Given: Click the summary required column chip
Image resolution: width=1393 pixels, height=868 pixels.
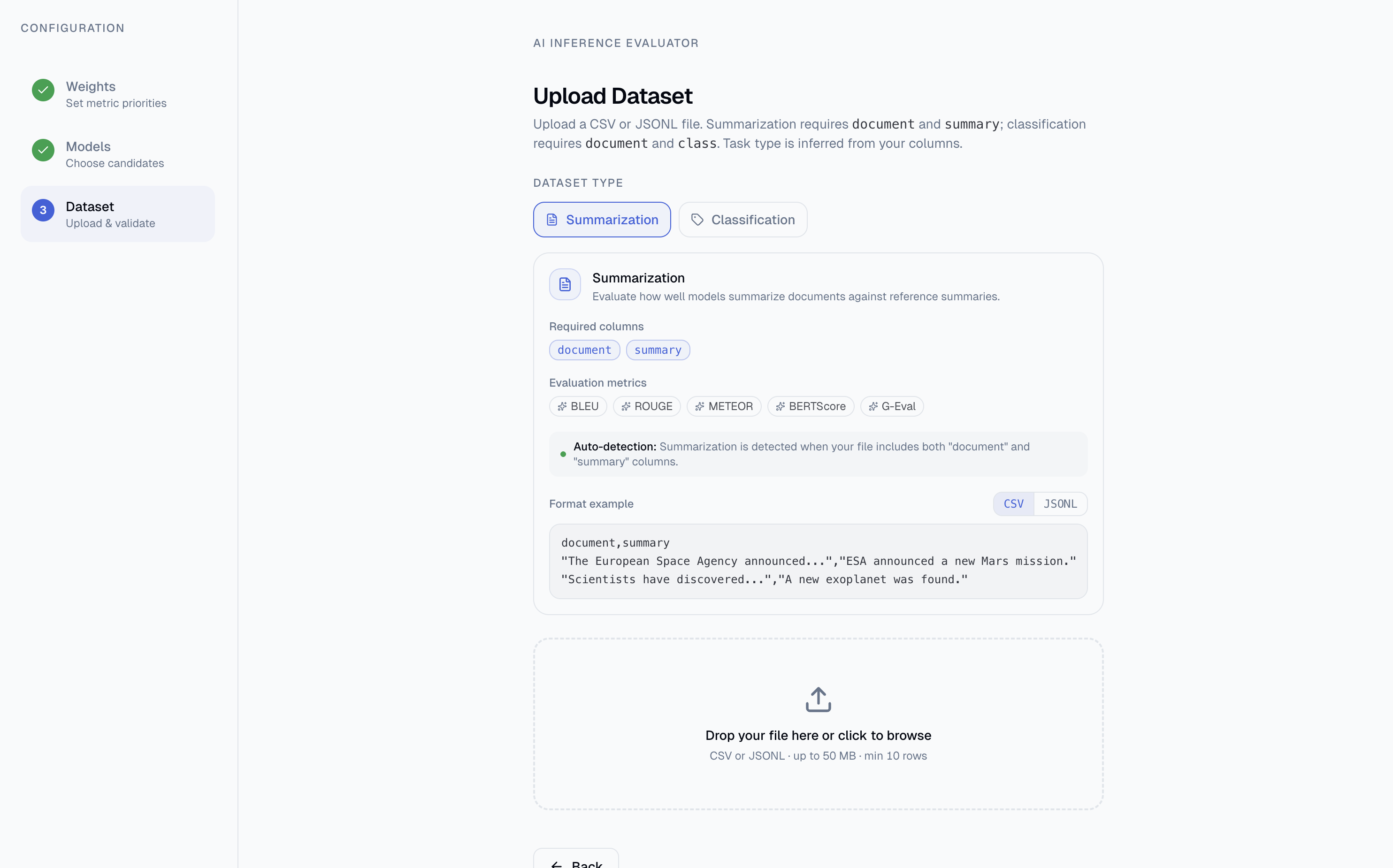Looking at the screenshot, I should click(658, 350).
